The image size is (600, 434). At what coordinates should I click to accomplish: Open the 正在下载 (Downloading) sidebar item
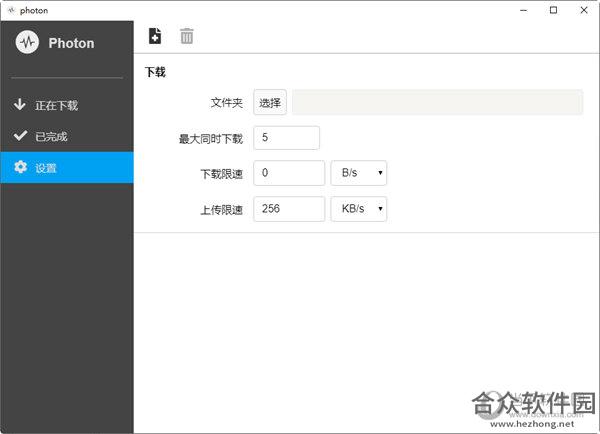click(x=67, y=105)
